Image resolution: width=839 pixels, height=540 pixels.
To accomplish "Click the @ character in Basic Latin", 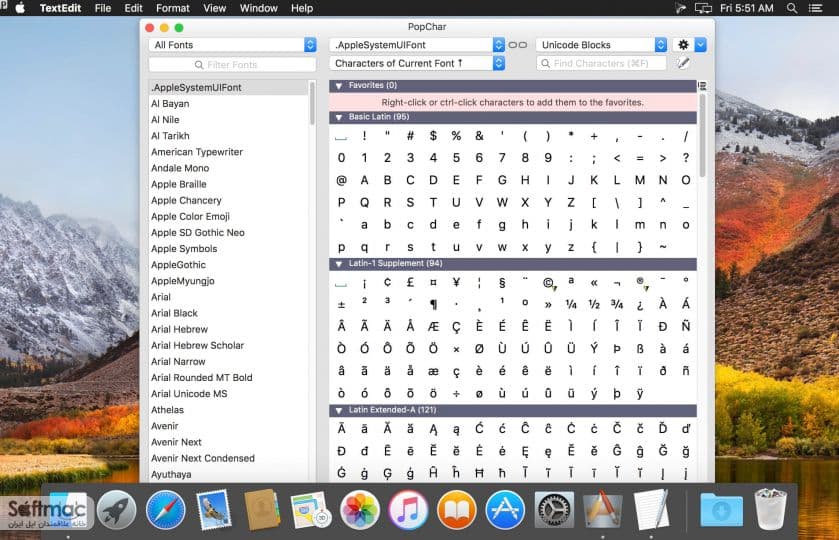I will pos(341,180).
